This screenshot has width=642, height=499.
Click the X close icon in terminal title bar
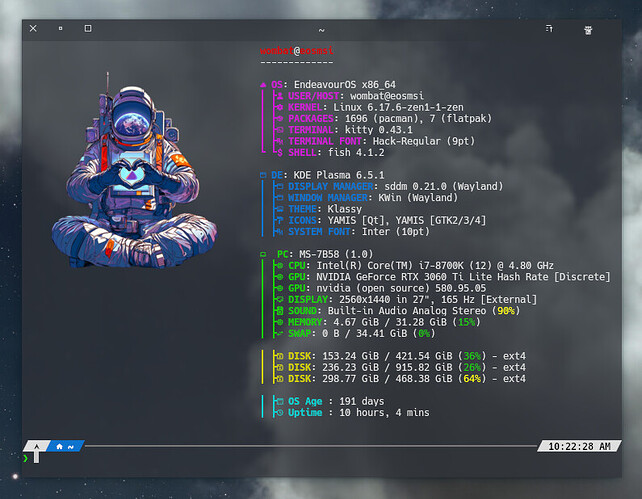coord(33,28)
